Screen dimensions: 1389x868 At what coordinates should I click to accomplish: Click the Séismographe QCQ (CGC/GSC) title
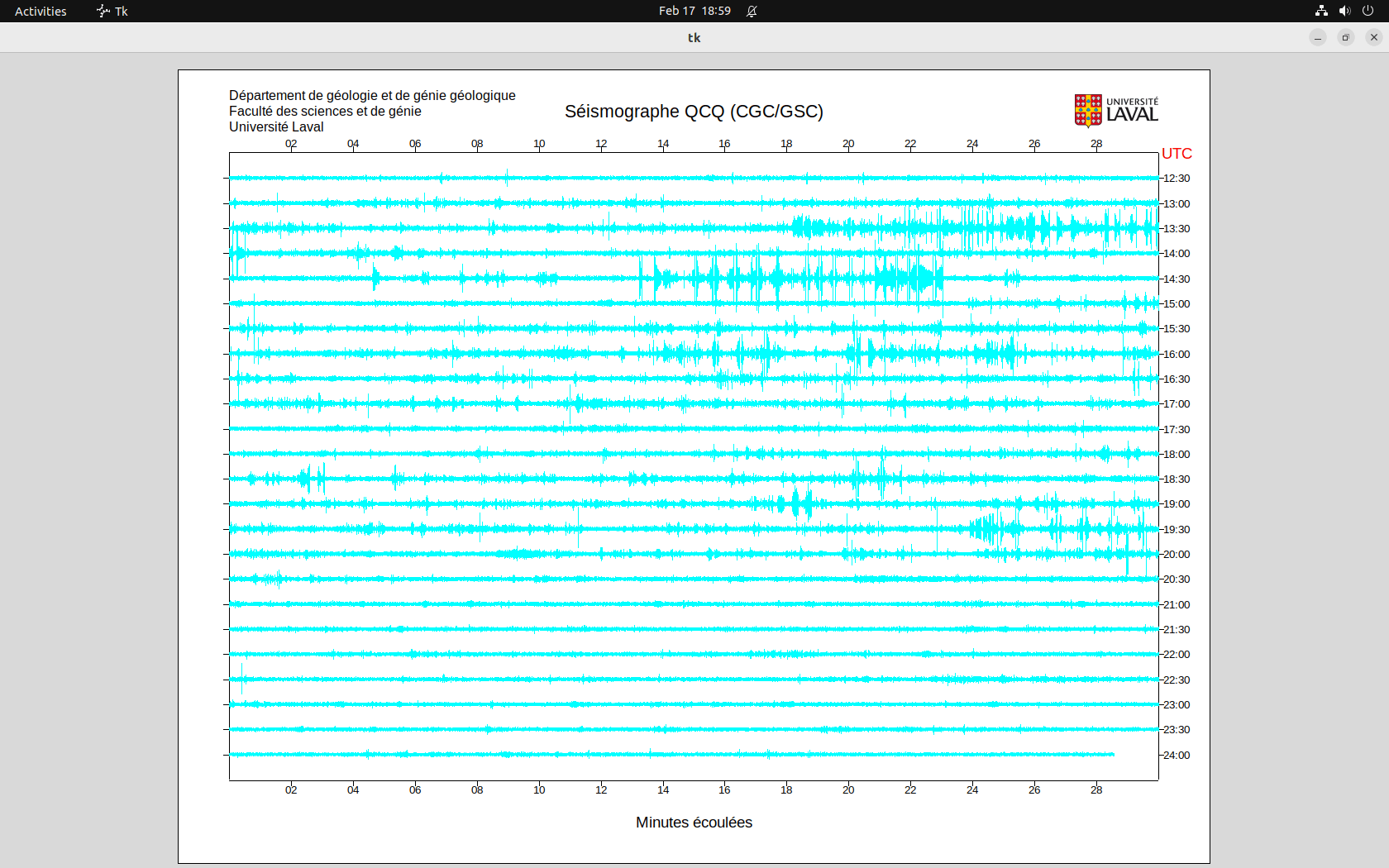pos(694,112)
